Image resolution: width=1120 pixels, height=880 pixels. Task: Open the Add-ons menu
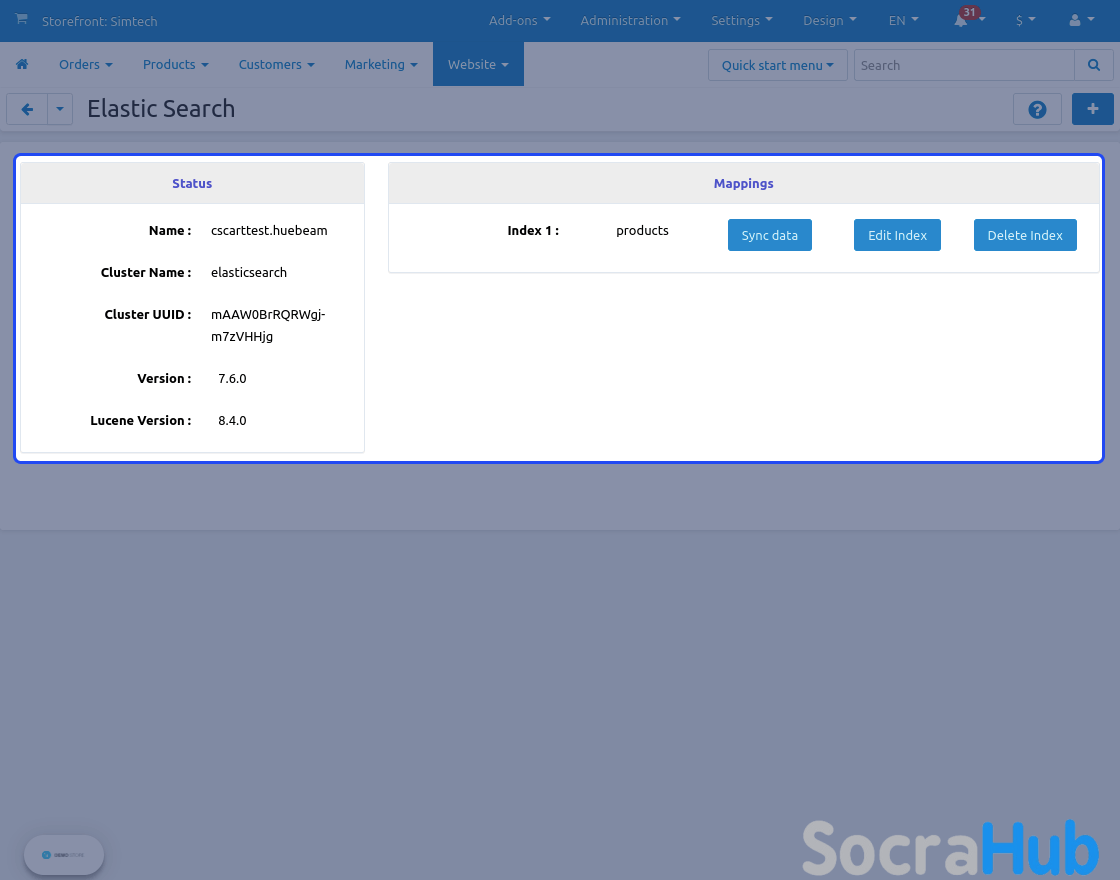519,20
